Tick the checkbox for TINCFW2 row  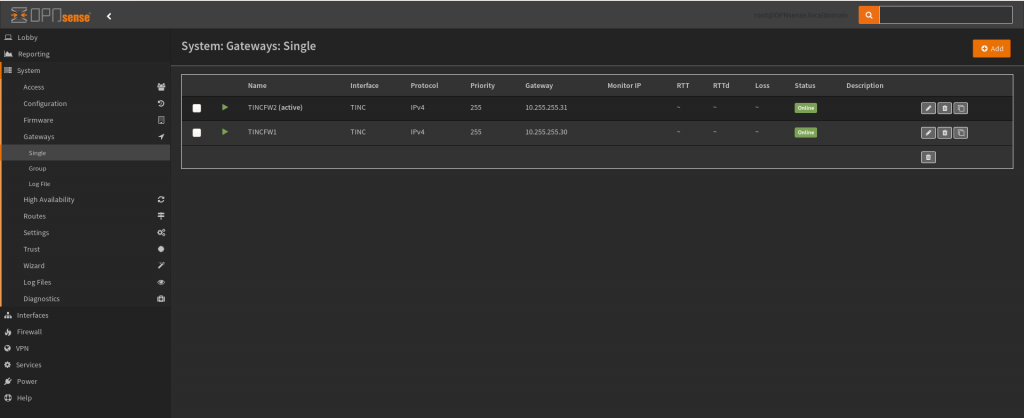pyautogui.click(x=197, y=108)
